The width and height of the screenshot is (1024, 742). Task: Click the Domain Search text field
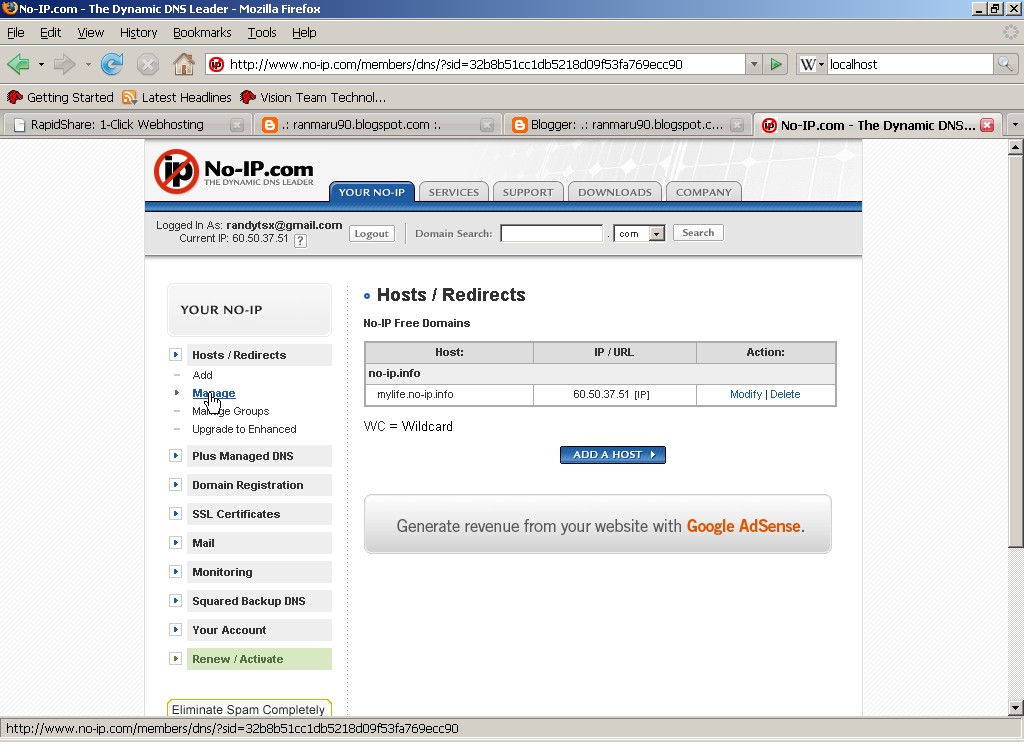tap(552, 233)
